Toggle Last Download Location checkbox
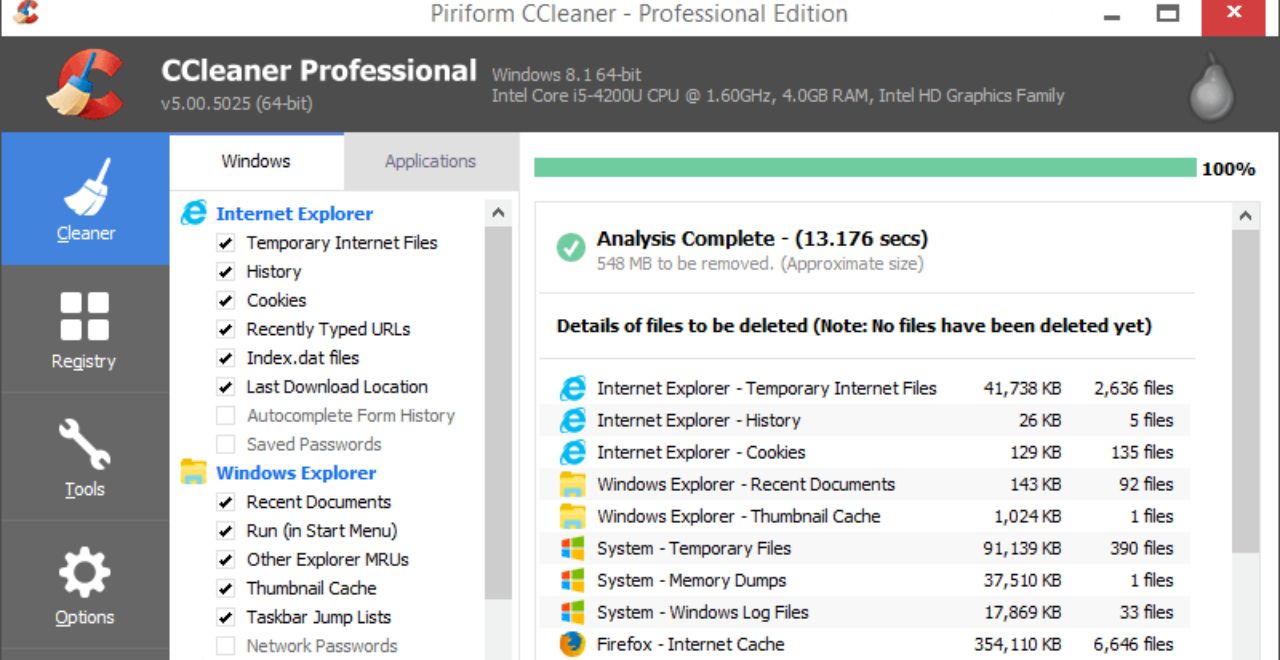 click(x=226, y=387)
